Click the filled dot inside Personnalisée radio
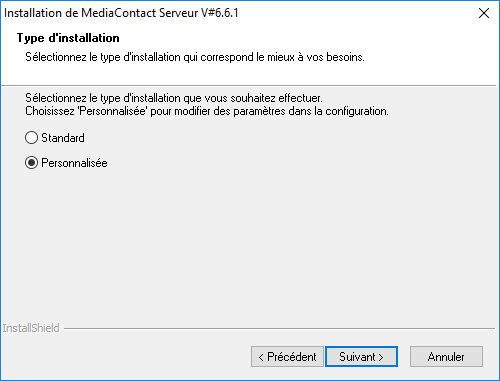The image size is (500, 381). [x=31, y=163]
